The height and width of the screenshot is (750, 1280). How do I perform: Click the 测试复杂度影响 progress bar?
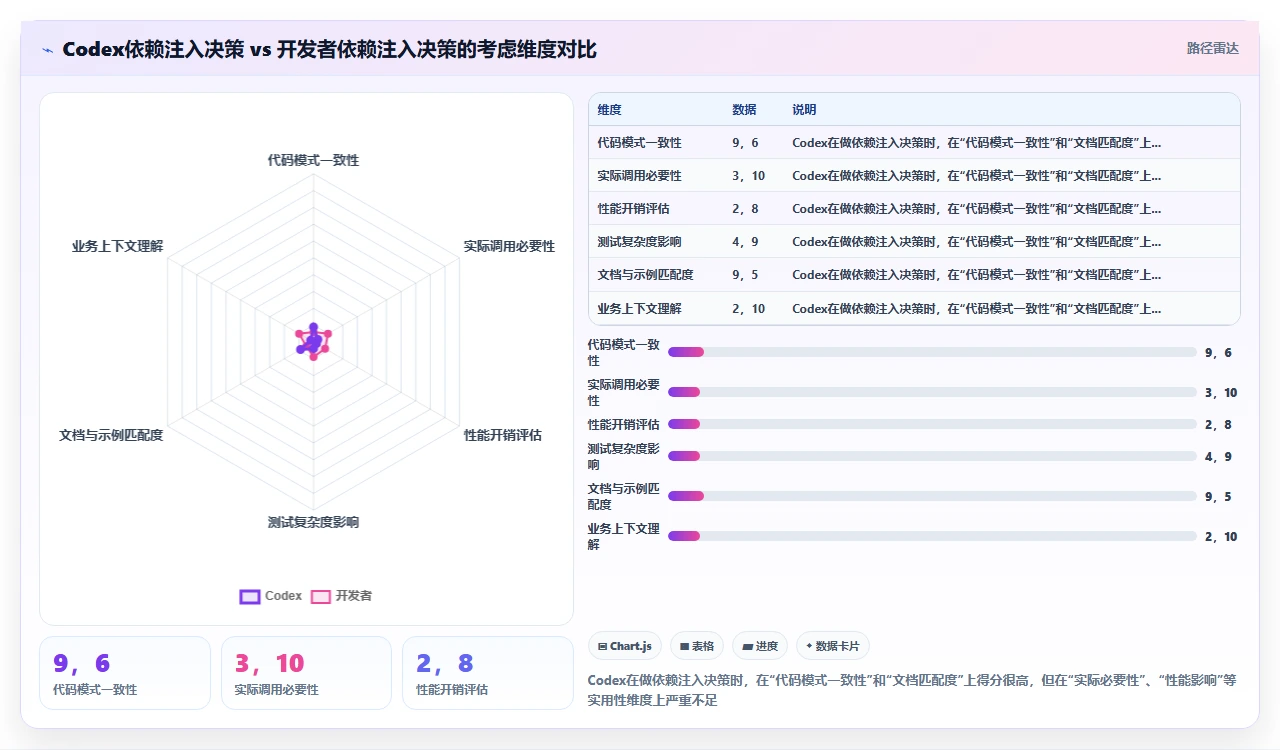[x=932, y=456]
